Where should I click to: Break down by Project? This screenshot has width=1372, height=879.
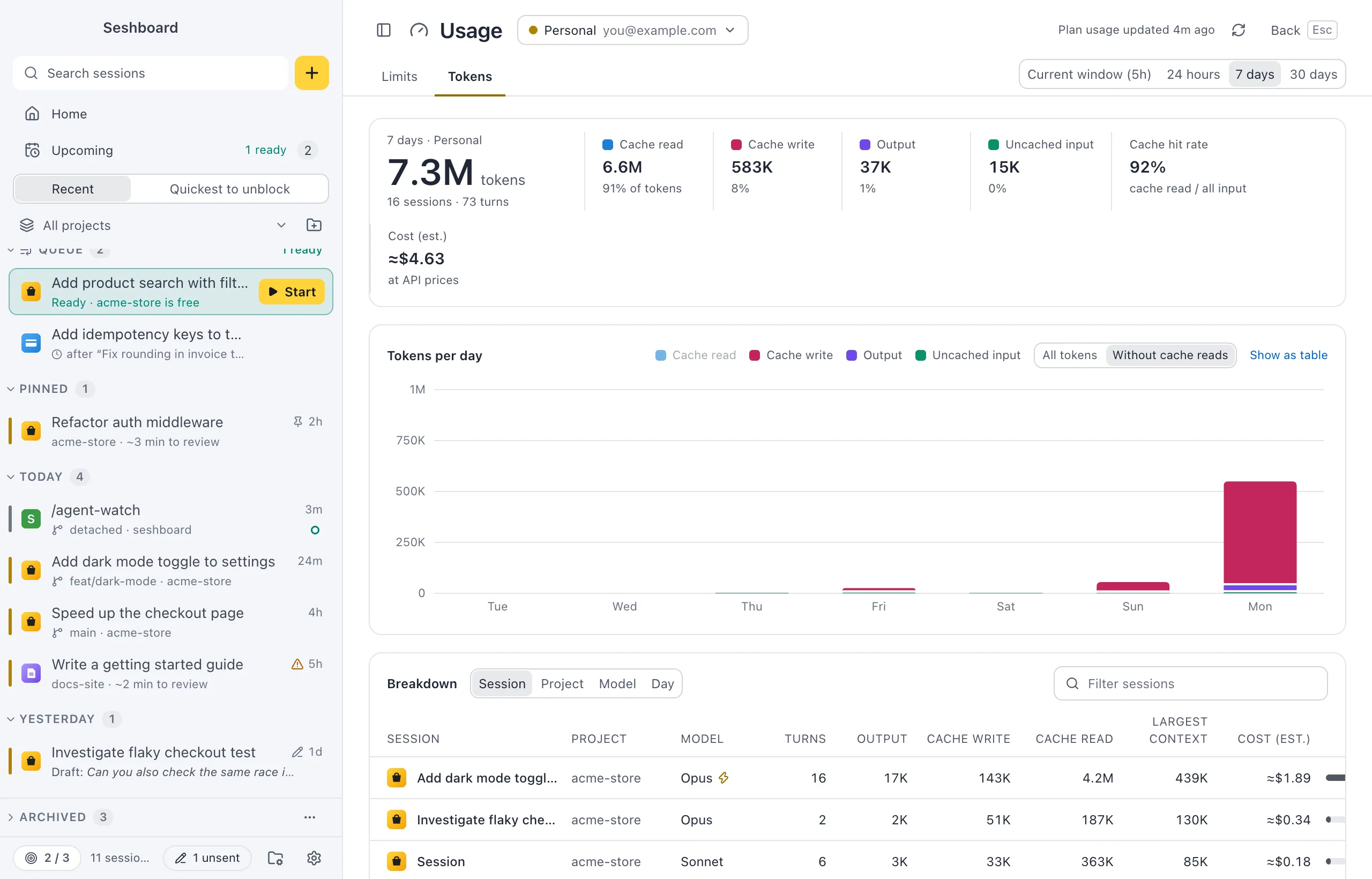coord(562,684)
